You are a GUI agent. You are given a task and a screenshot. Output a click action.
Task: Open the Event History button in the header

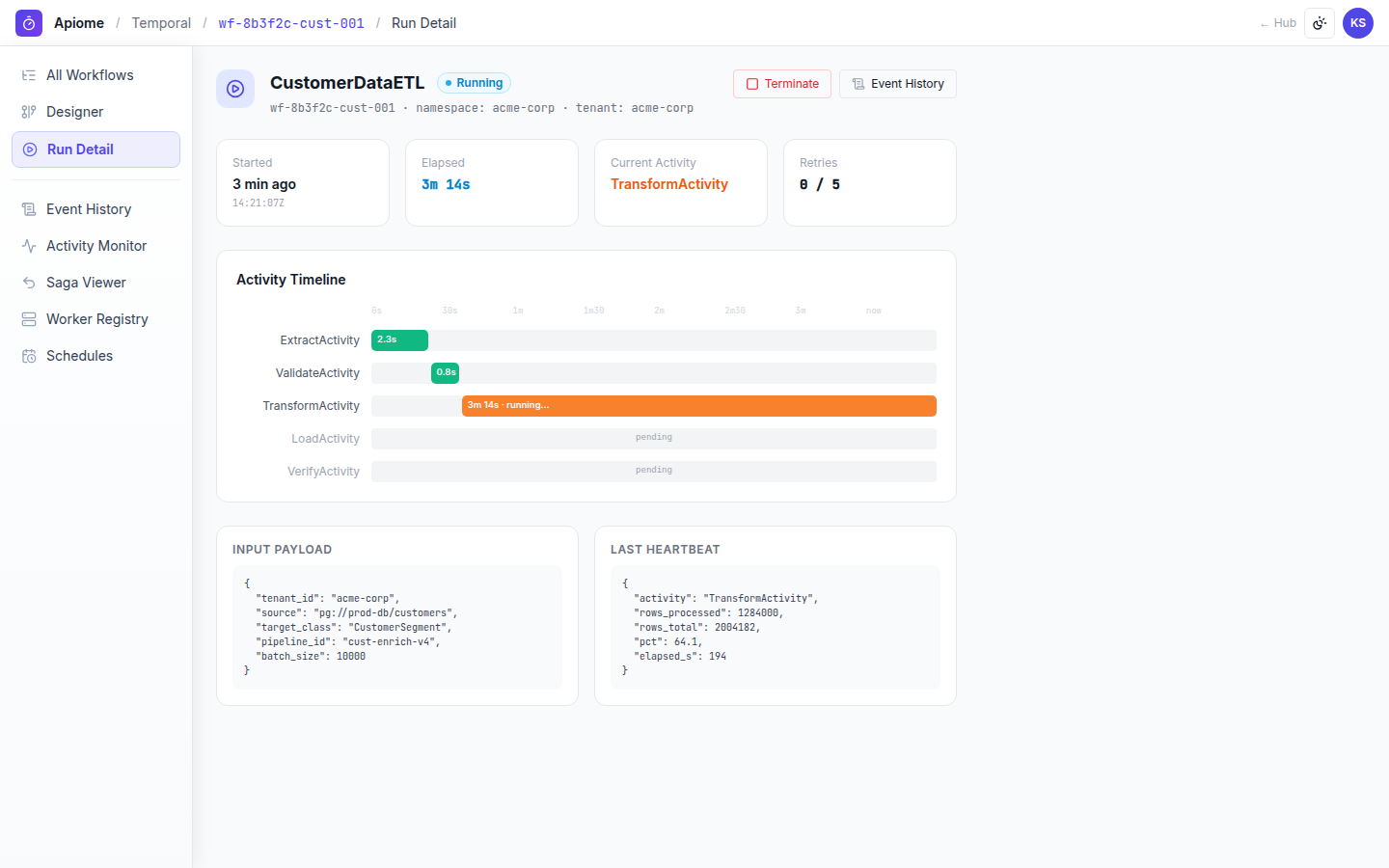[898, 84]
